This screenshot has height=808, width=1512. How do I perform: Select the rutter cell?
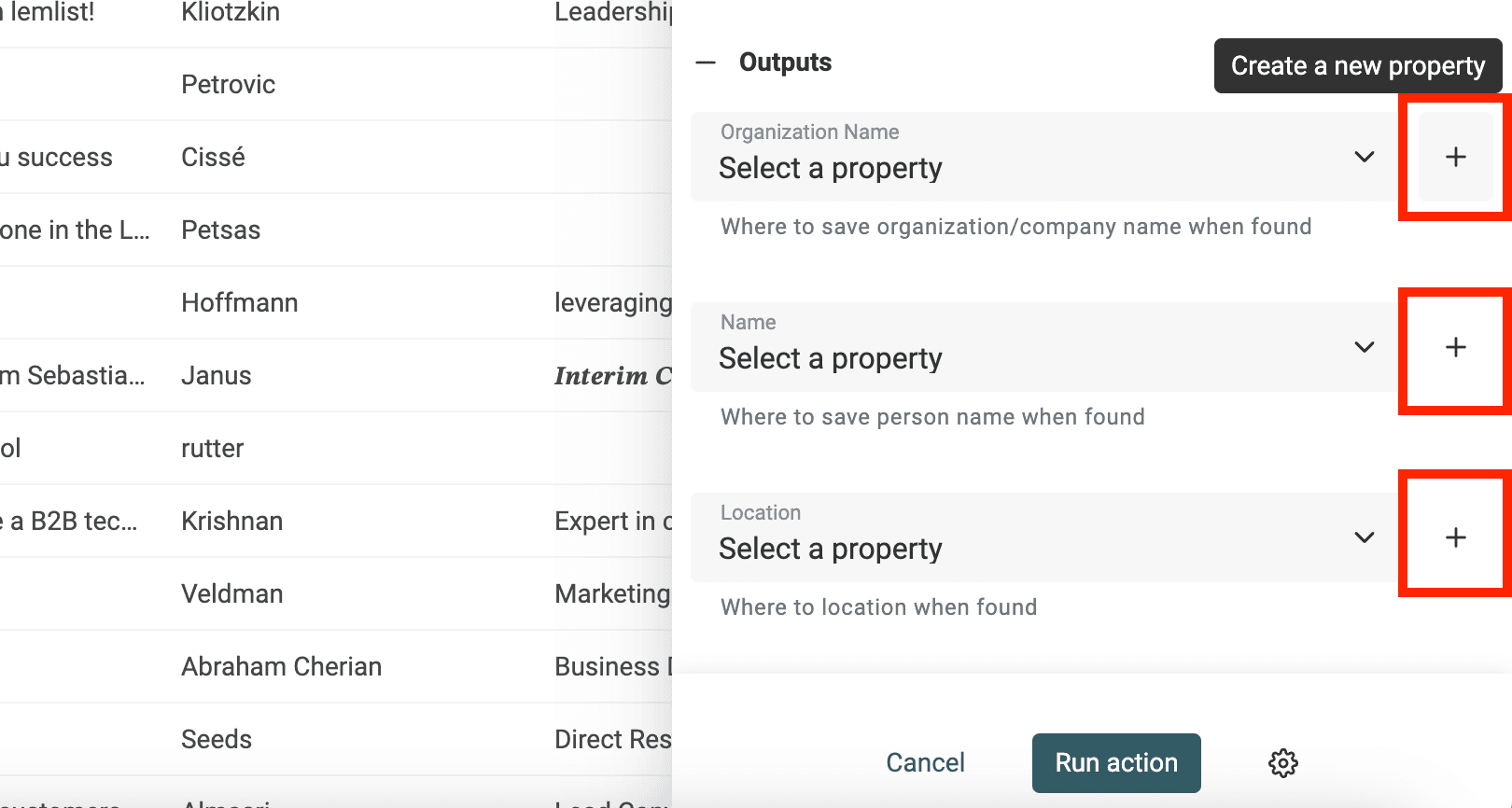pyautogui.click(x=213, y=449)
